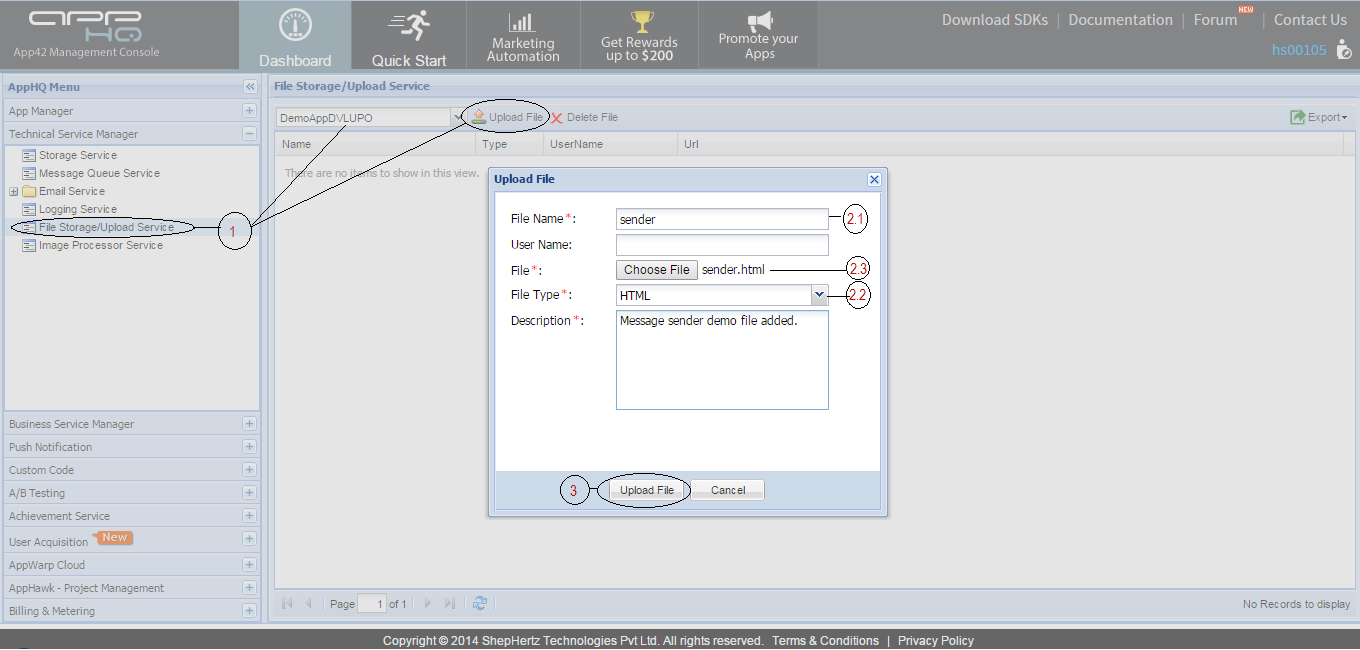Expand the Email Service tree node
1360x650 pixels.
point(14,192)
